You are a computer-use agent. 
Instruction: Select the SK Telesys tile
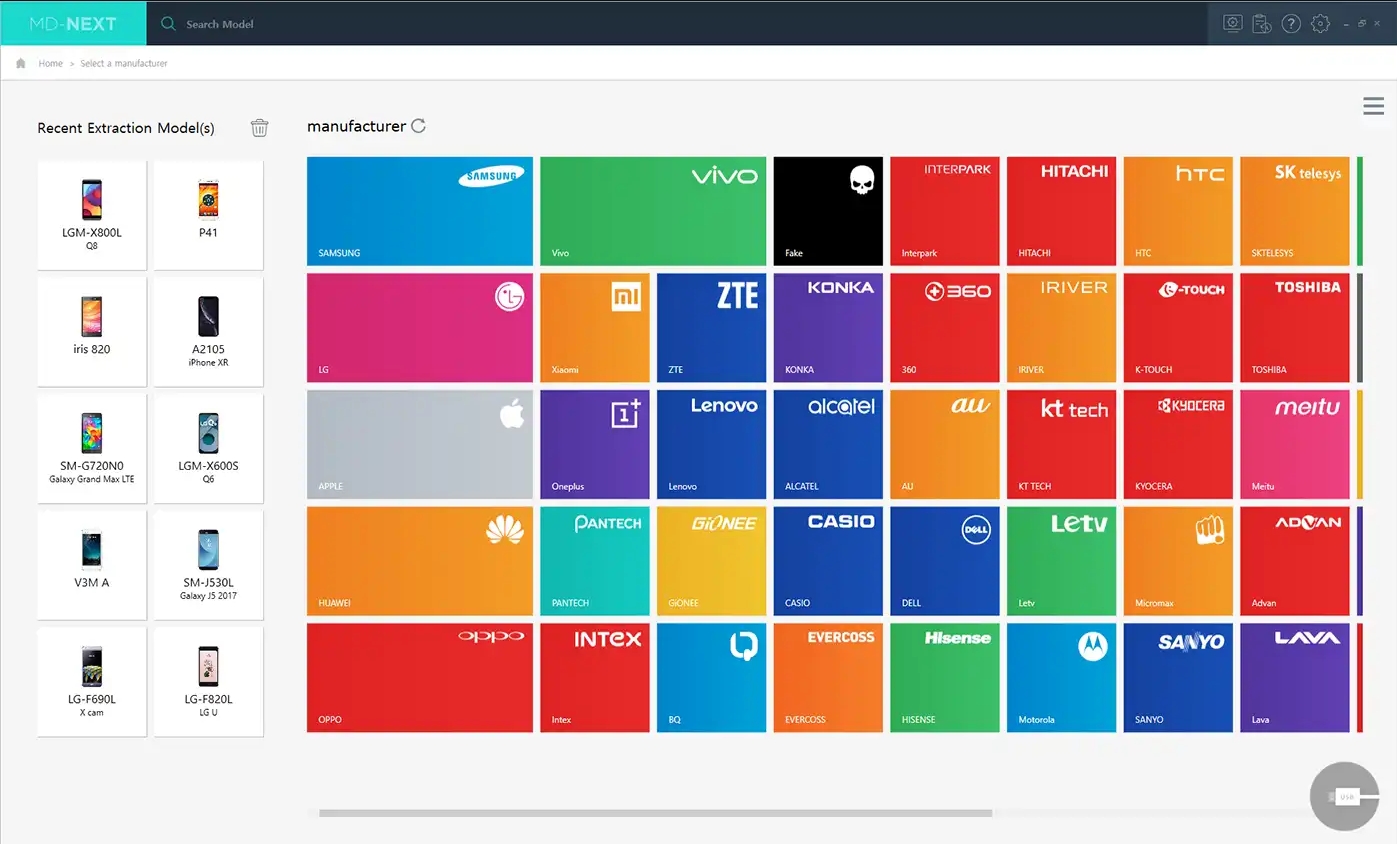pyautogui.click(x=1295, y=211)
